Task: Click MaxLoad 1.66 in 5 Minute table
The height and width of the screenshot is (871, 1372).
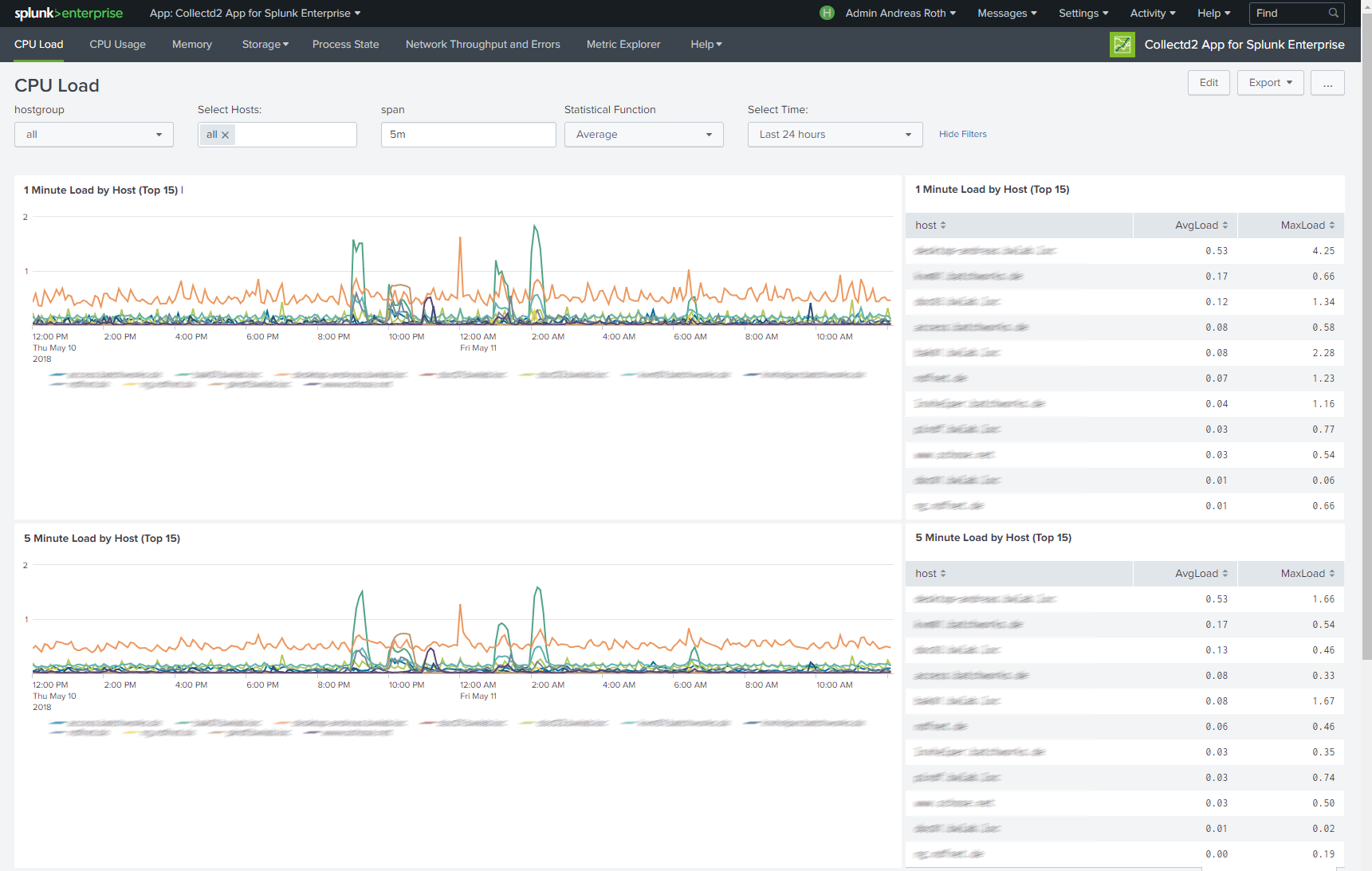Action: point(1323,599)
